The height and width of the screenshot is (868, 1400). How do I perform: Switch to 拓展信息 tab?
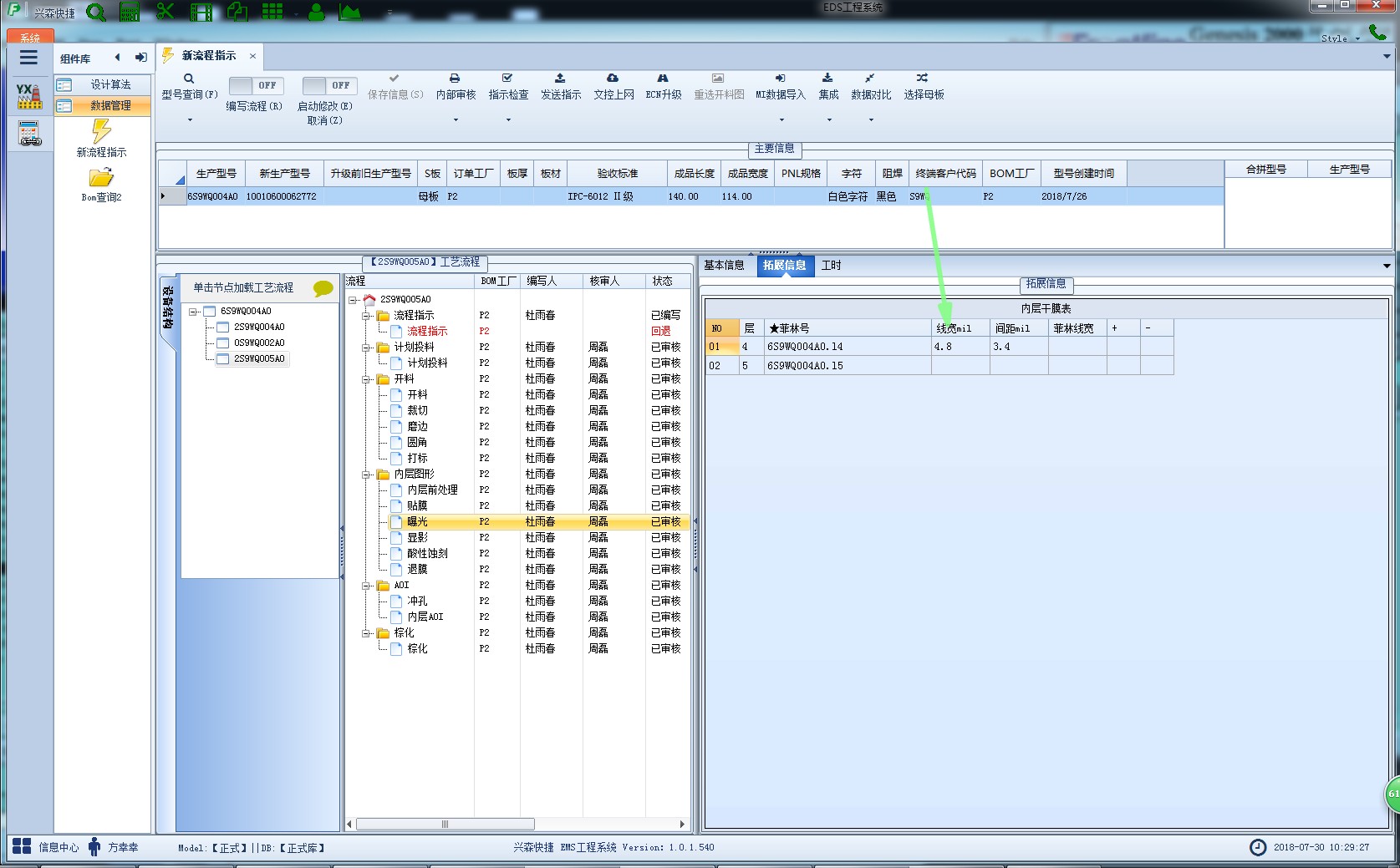[x=784, y=266]
